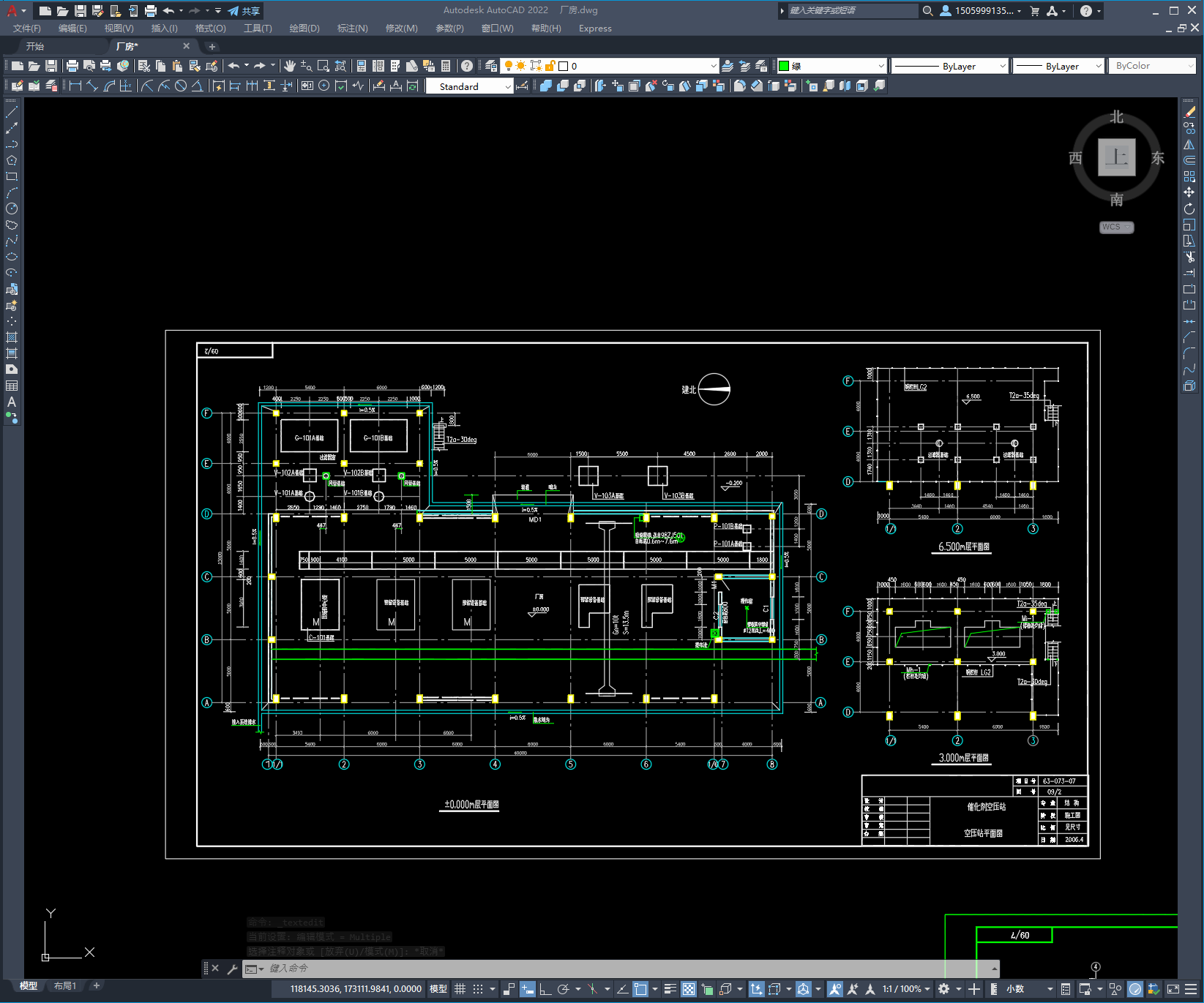Screen dimensions: 1204x1003
Task: Click the Zoom Window icon
Action: [x=324, y=66]
